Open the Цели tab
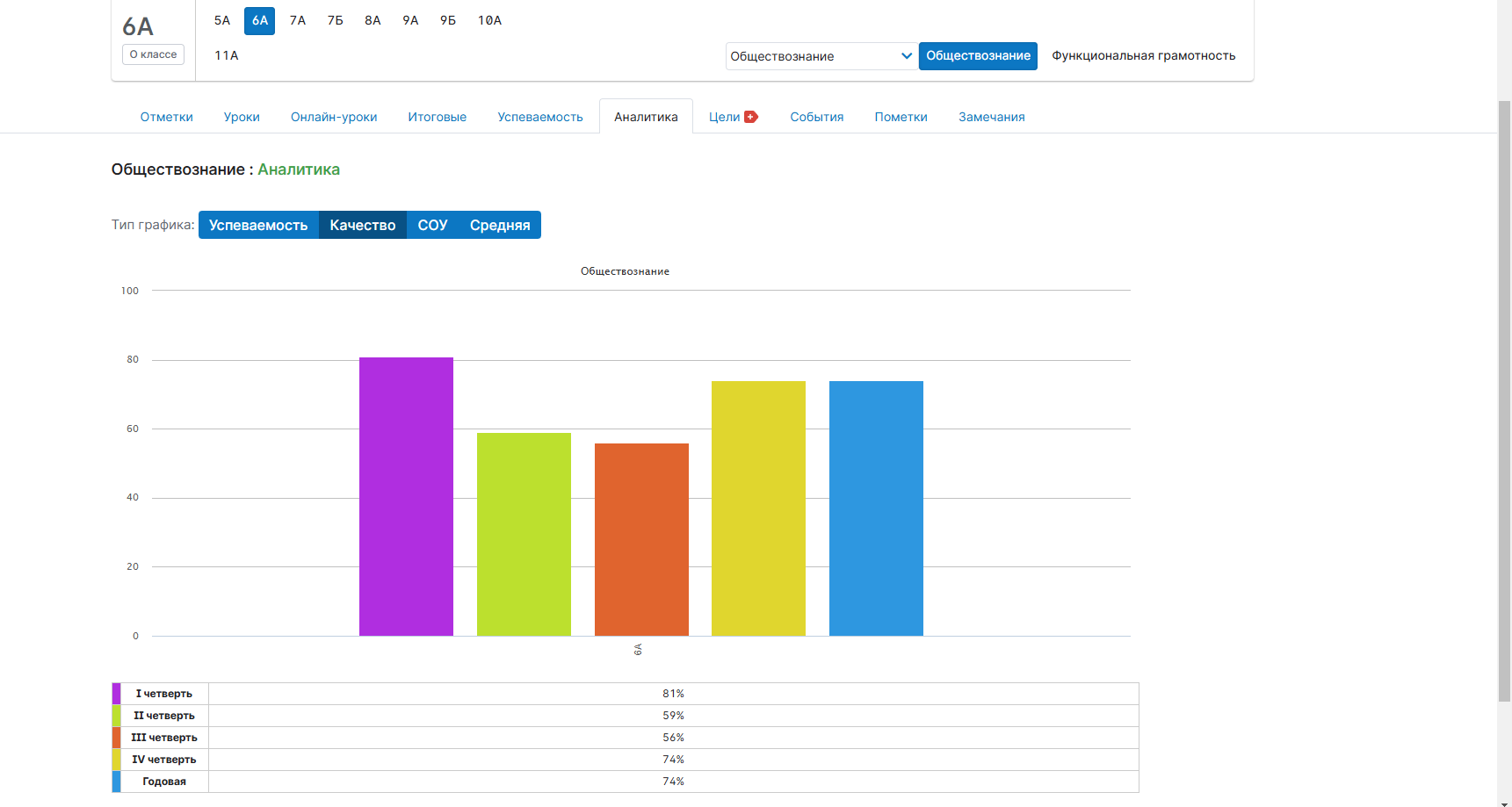 [725, 117]
